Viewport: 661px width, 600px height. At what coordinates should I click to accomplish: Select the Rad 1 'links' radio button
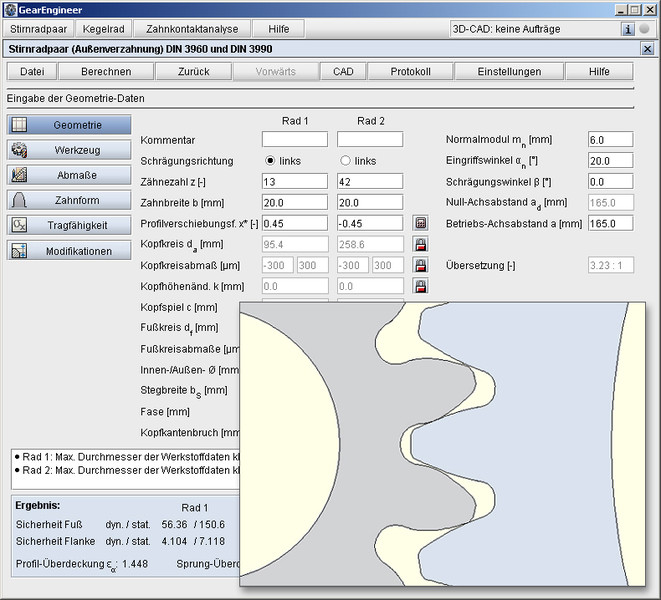(x=271, y=161)
